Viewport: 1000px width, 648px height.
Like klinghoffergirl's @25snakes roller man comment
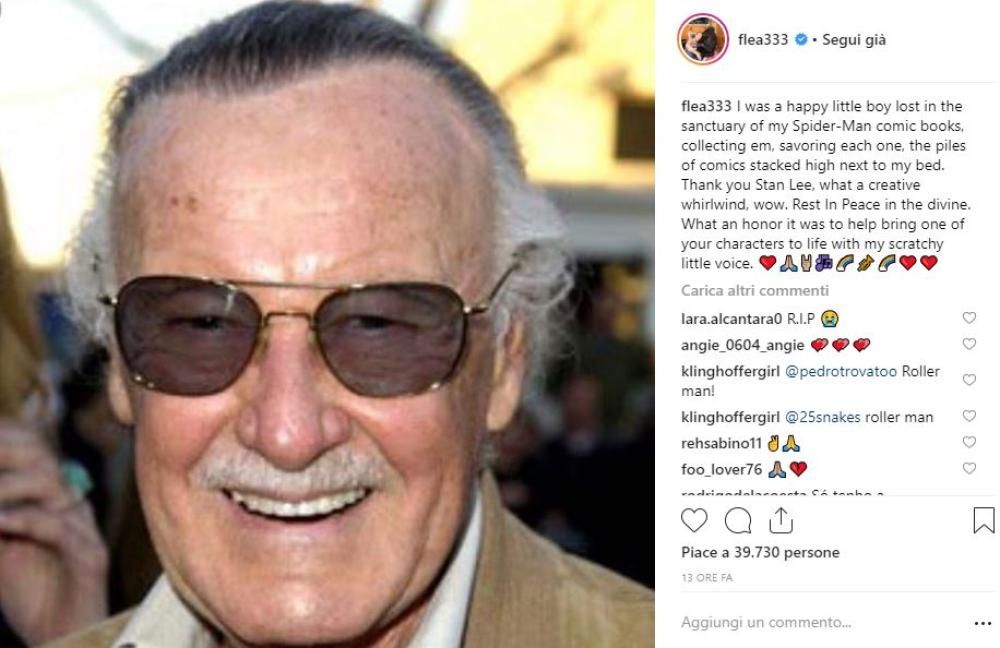coord(968,416)
